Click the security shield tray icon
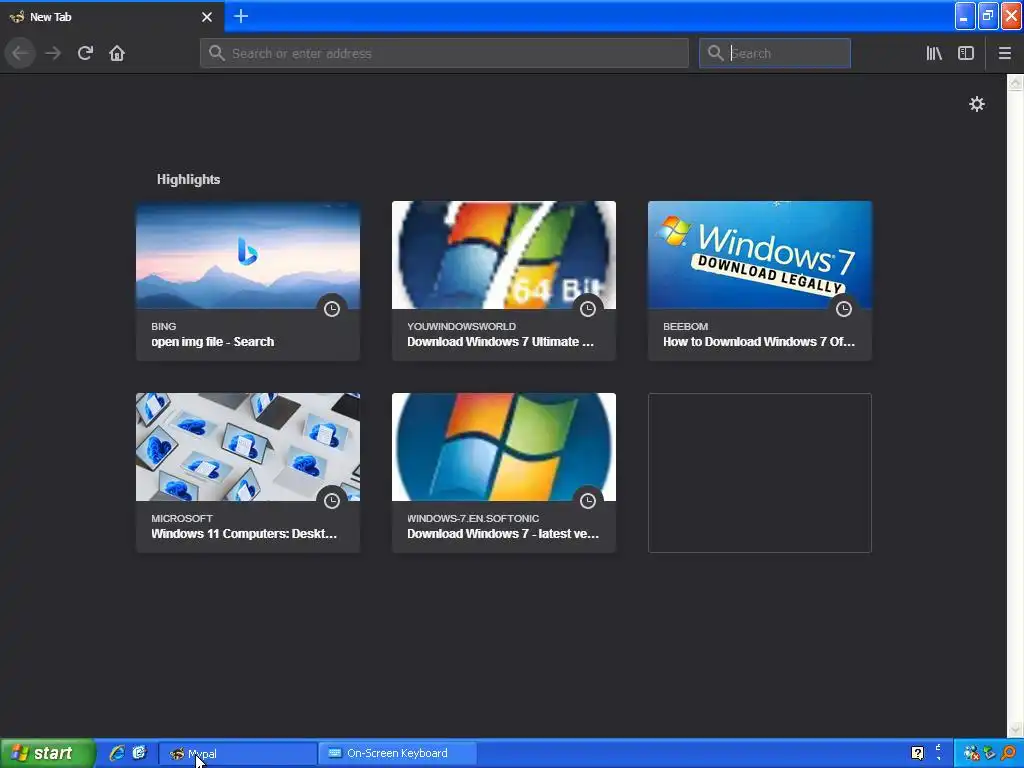Viewport: 1024px width, 768px height. (x=989, y=753)
